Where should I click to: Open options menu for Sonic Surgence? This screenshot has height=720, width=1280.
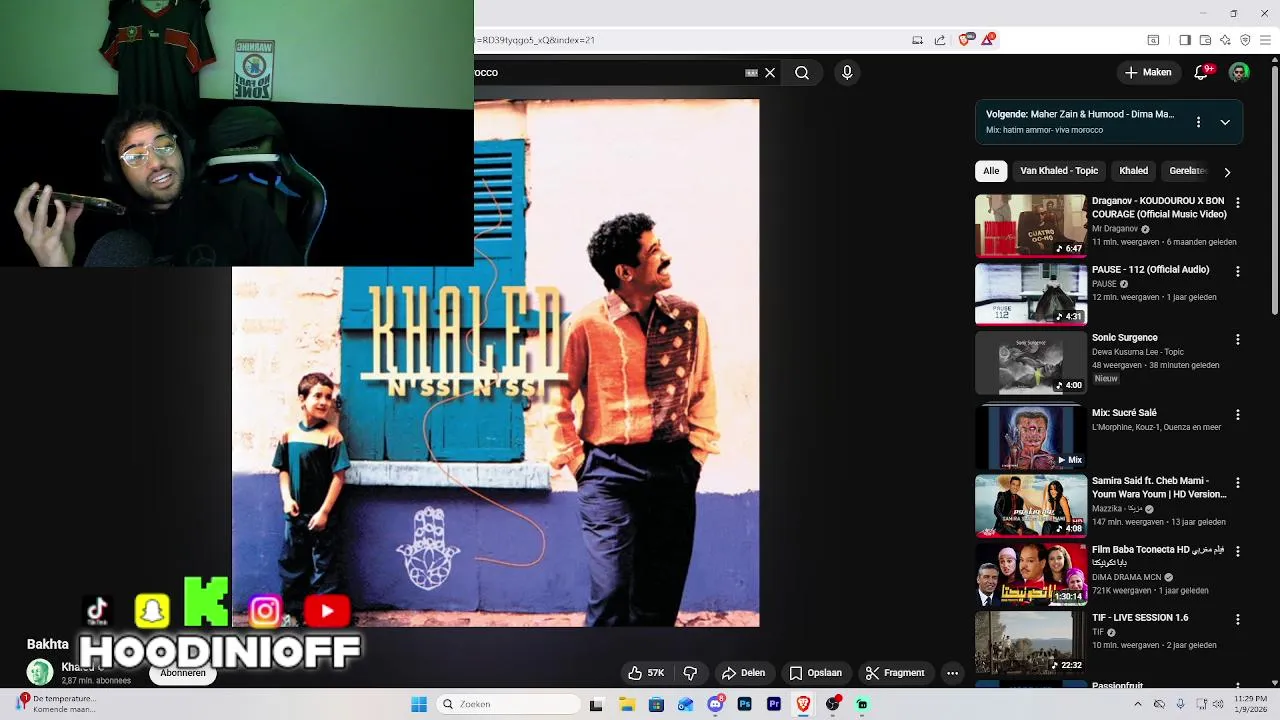click(x=1238, y=340)
